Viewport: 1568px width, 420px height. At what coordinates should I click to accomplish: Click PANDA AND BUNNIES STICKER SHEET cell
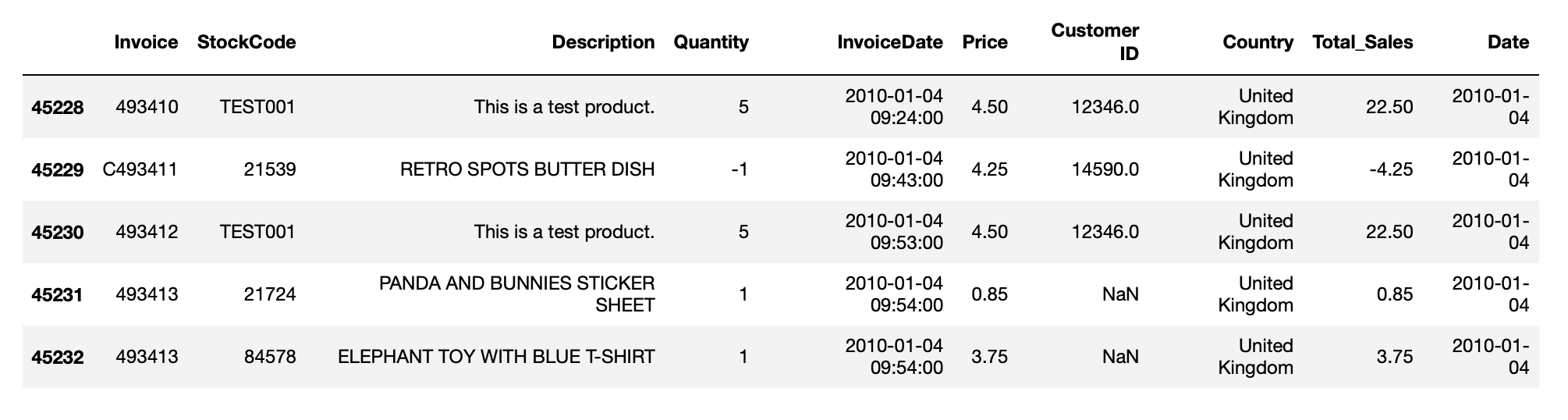517,294
